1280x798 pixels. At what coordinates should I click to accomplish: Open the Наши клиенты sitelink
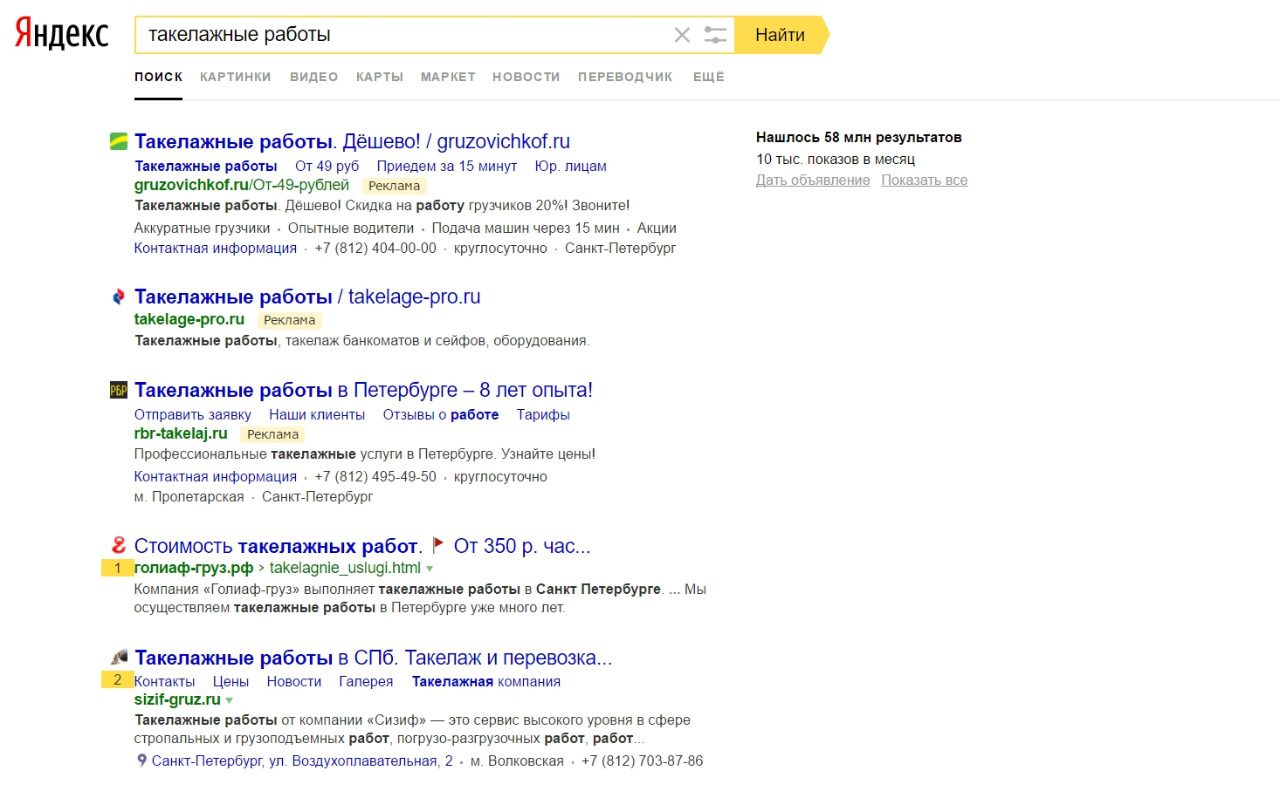coord(317,415)
